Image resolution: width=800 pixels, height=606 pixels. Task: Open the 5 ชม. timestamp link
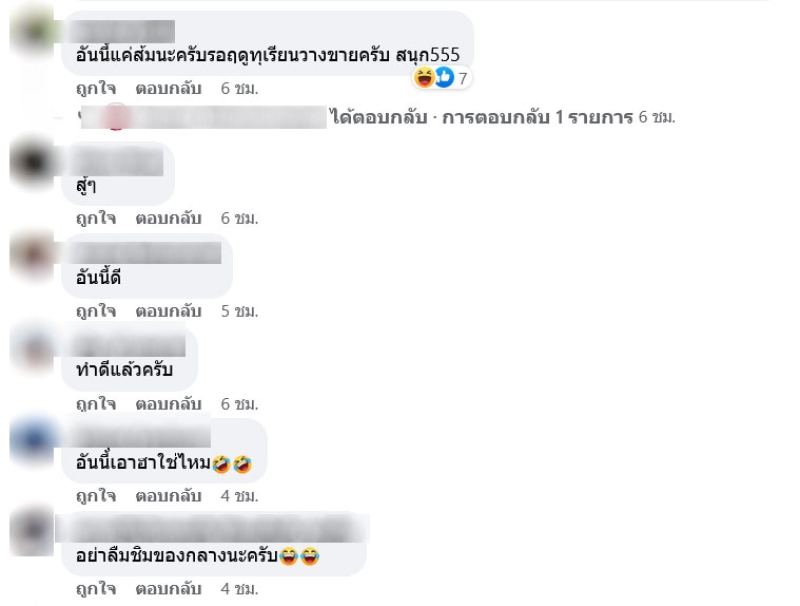[x=239, y=311]
